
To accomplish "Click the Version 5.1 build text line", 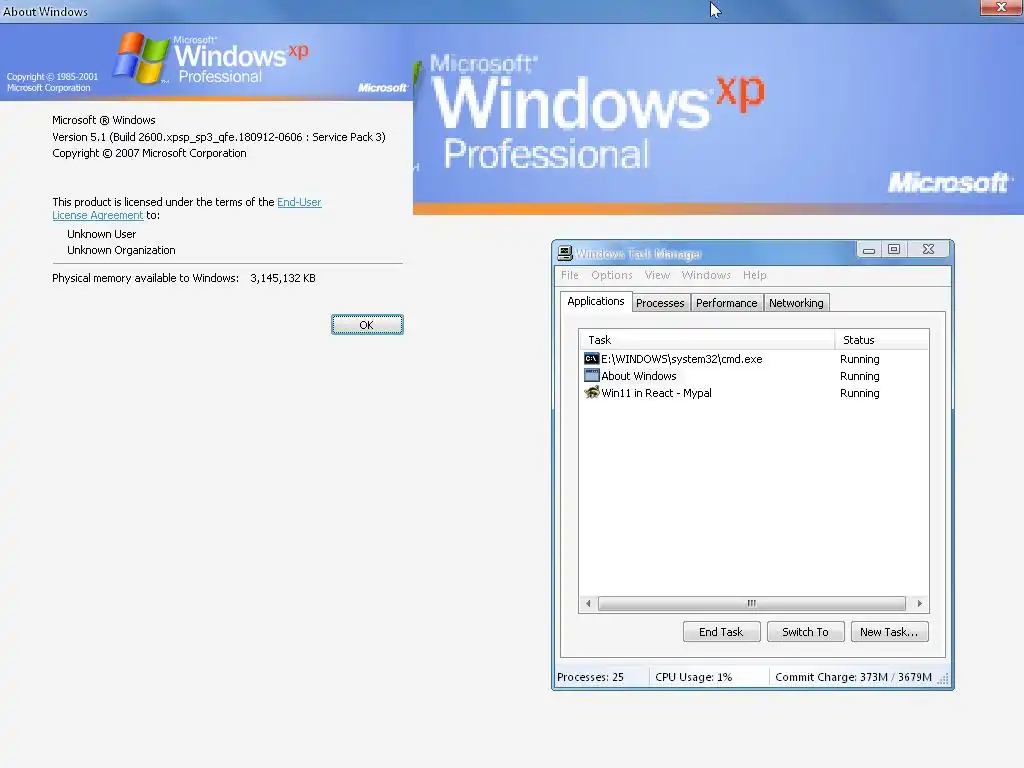I will [x=219, y=137].
